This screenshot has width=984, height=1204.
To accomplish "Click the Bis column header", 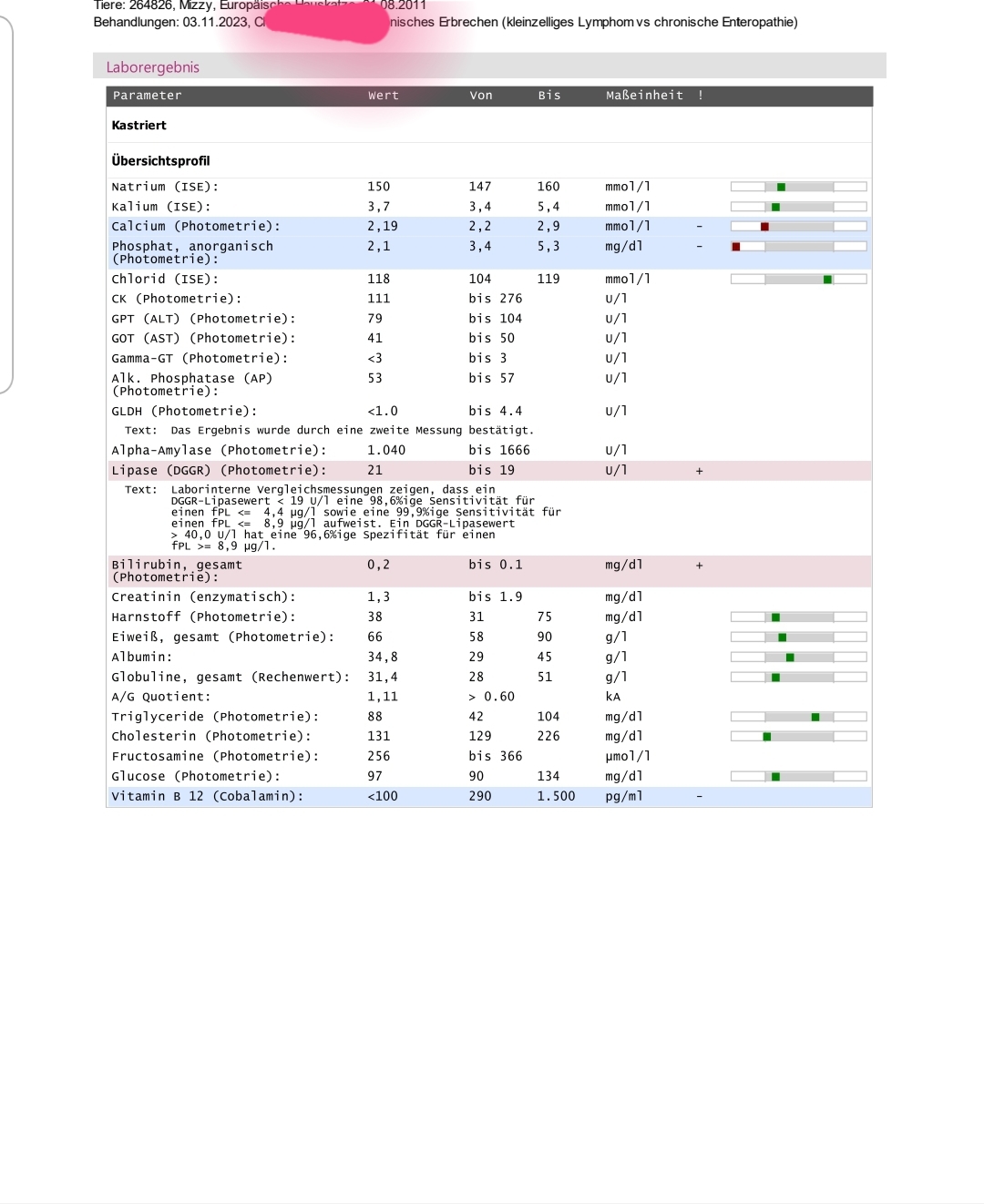I will [549, 96].
